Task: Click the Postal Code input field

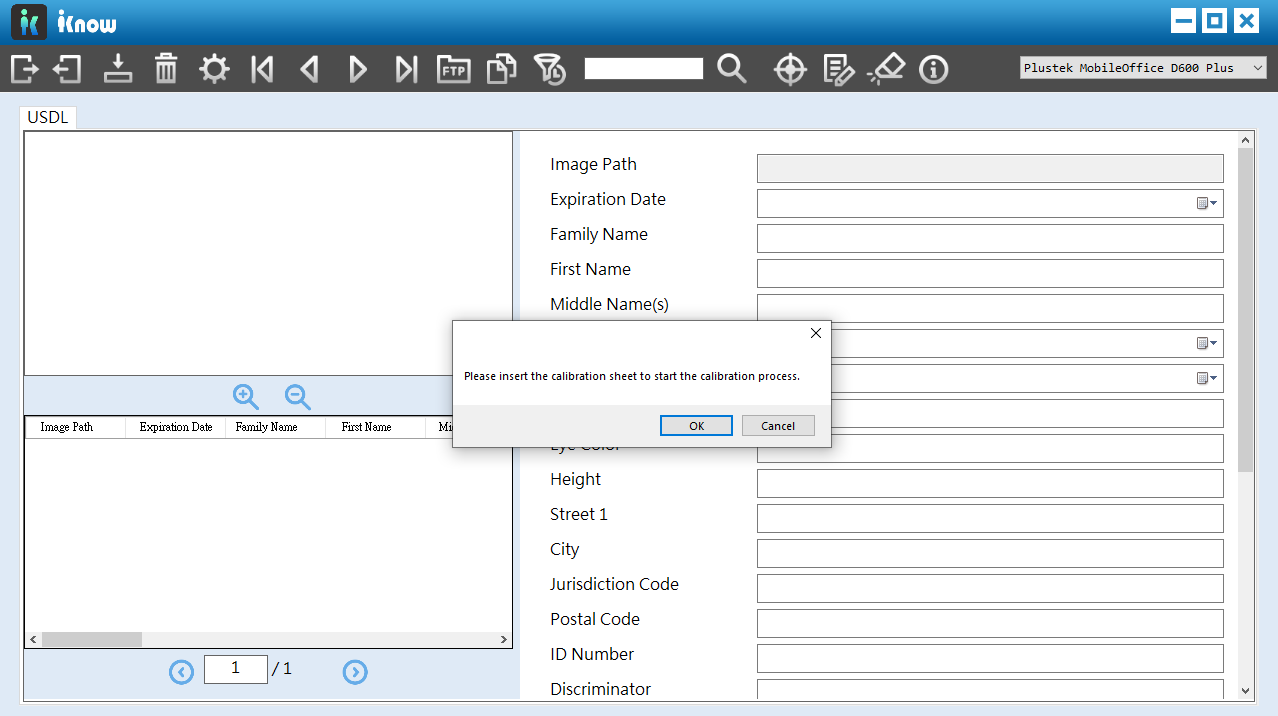Action: (990, 623)
